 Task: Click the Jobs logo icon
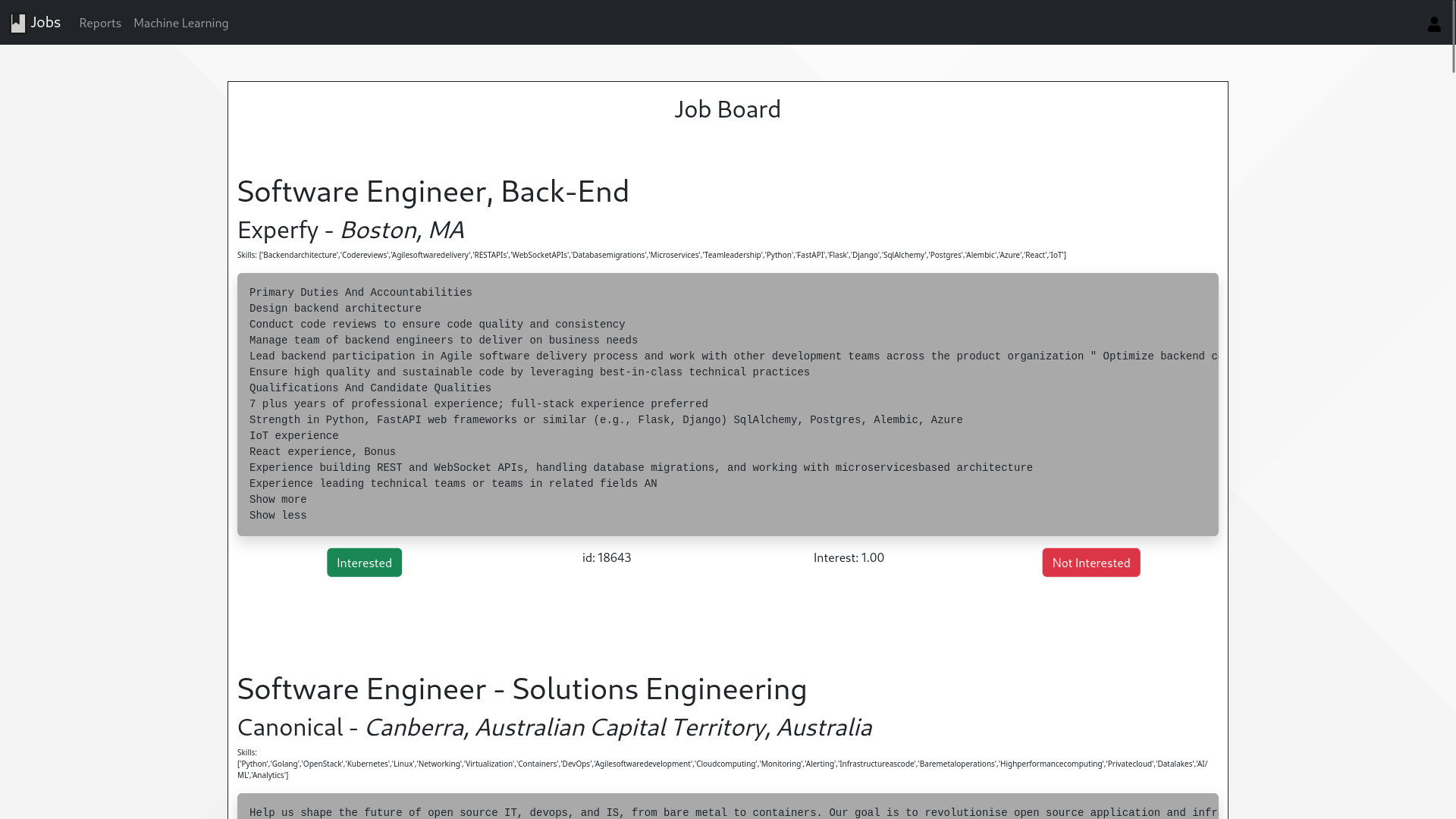18,24
